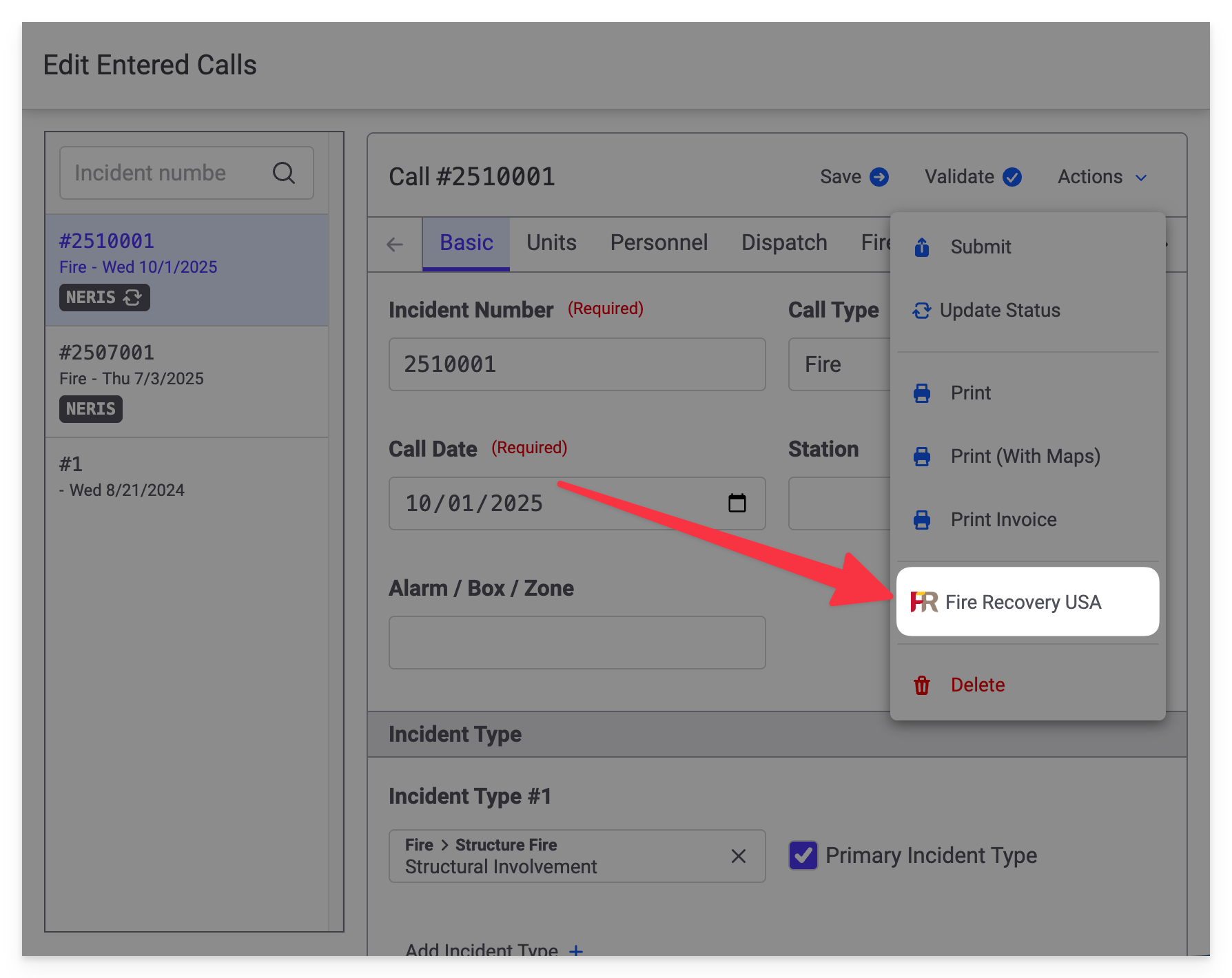Click Update Status in the Actions menu

pyautogui.click(x=999, y=311)
